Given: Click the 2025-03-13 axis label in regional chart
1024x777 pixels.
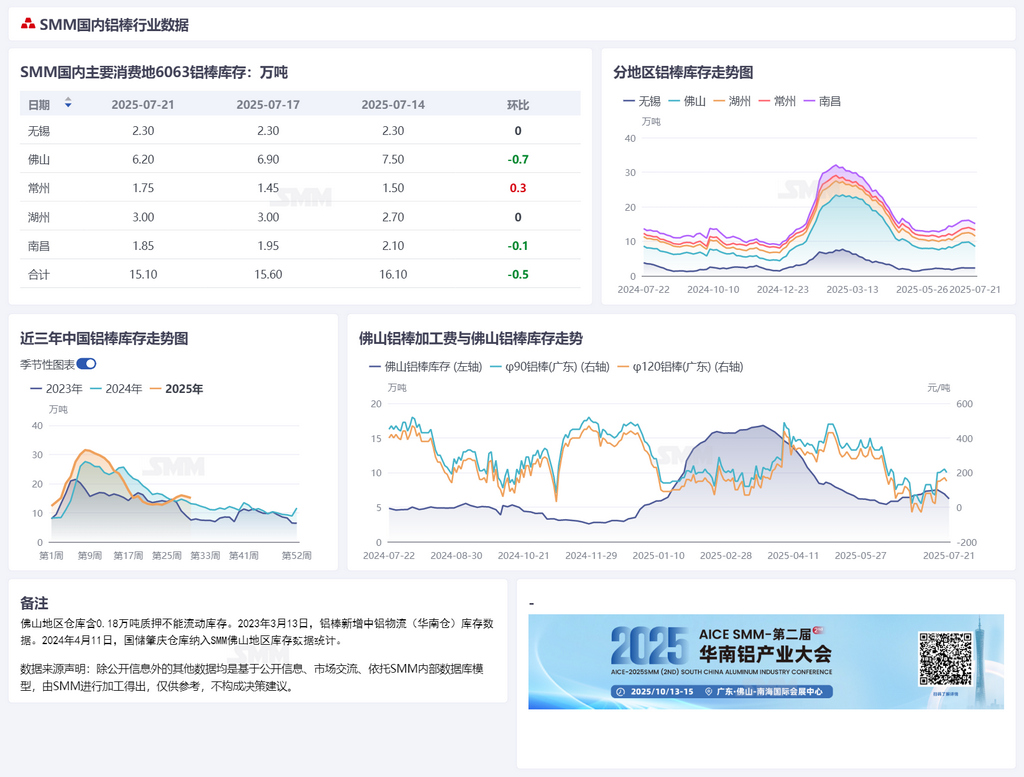Looking at the screenshot, I should click(x=852, y=289).
